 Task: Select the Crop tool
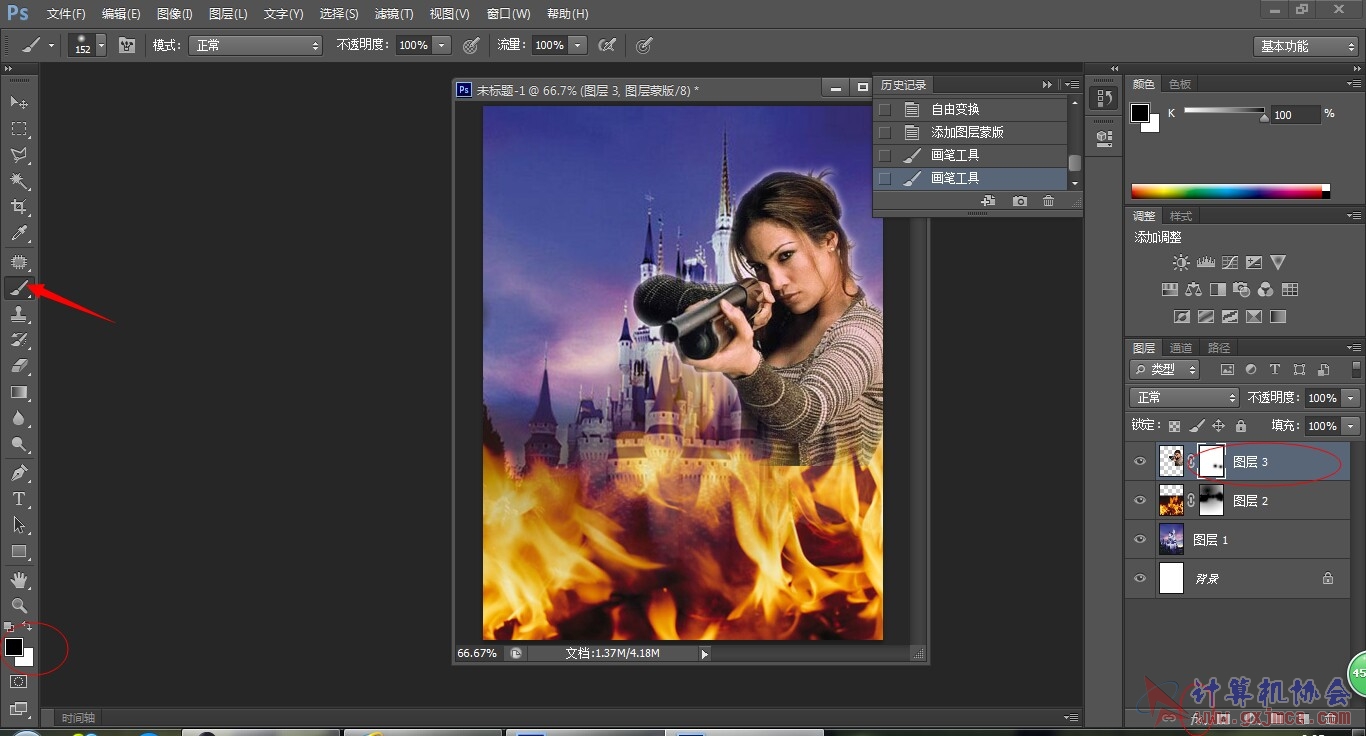pyautogui.click(x=19, y=207)
